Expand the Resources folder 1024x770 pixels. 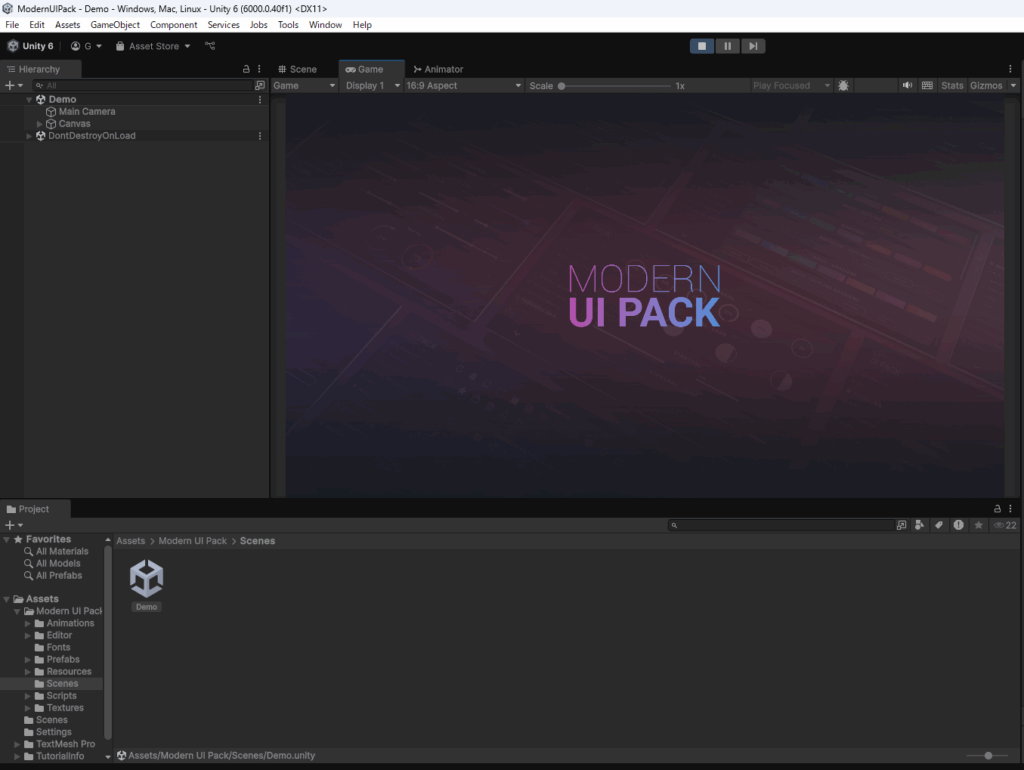tap(27, 672)
